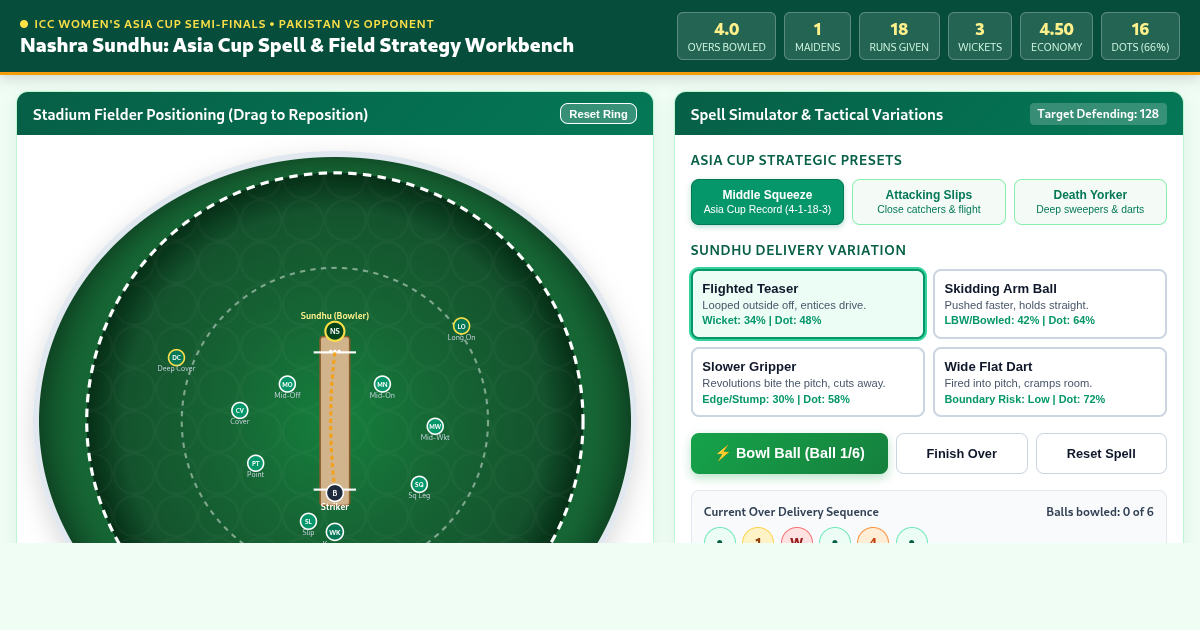Choose the Death Yorker preset
Viewport: 1200px width, 630px height.
tap(1090, 202)
